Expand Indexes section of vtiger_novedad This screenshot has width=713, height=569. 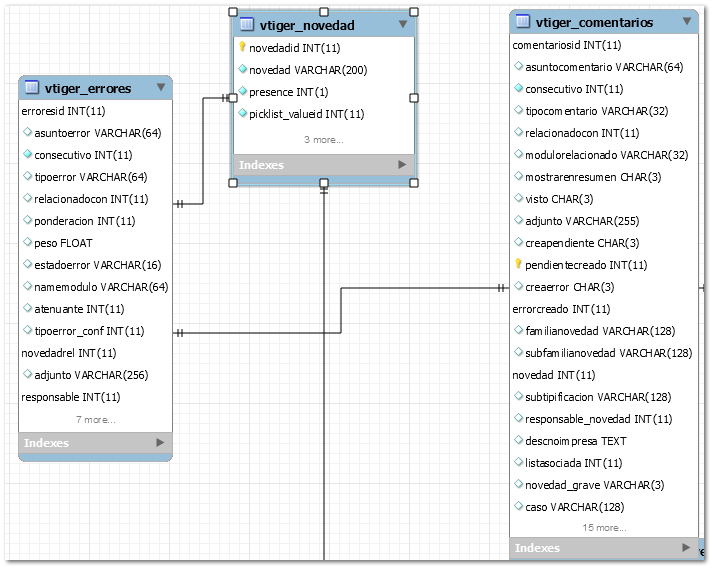402,164
